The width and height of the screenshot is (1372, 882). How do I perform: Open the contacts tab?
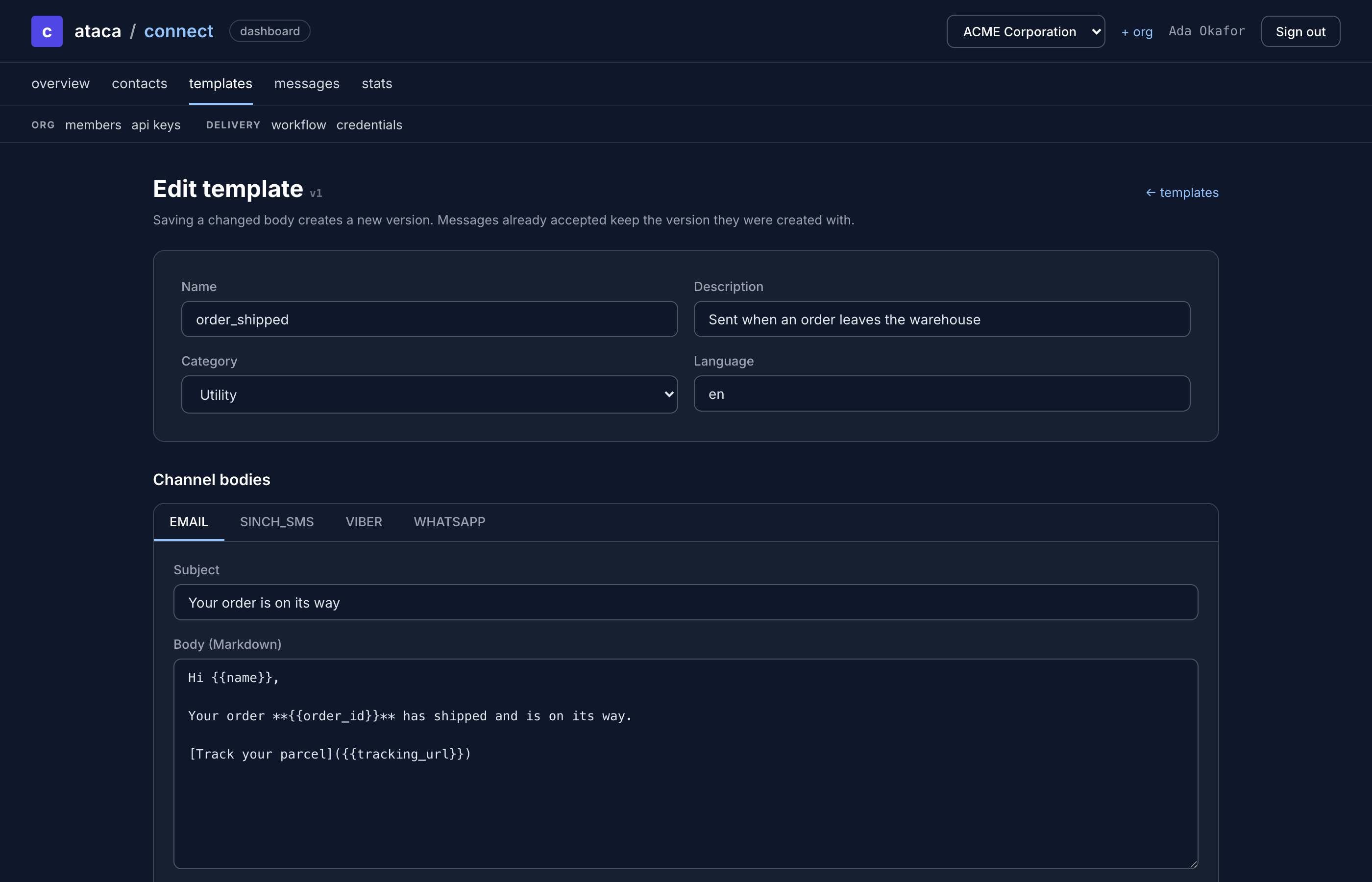pyautogui.click(x=139, y=84)
